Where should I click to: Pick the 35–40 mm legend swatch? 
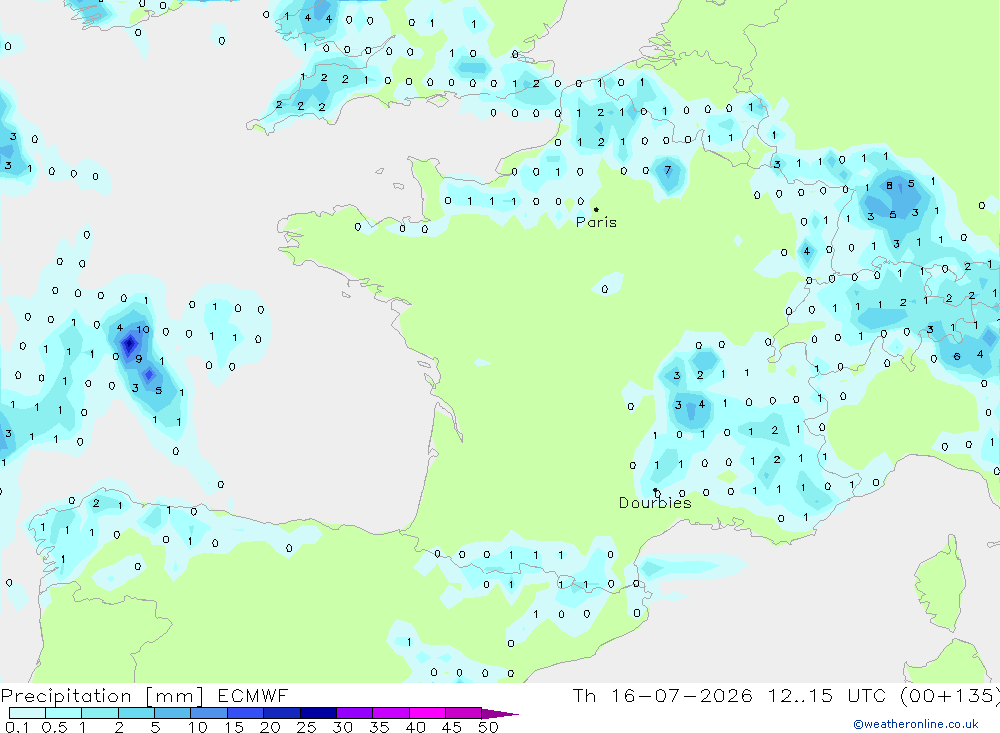point(391,713)
